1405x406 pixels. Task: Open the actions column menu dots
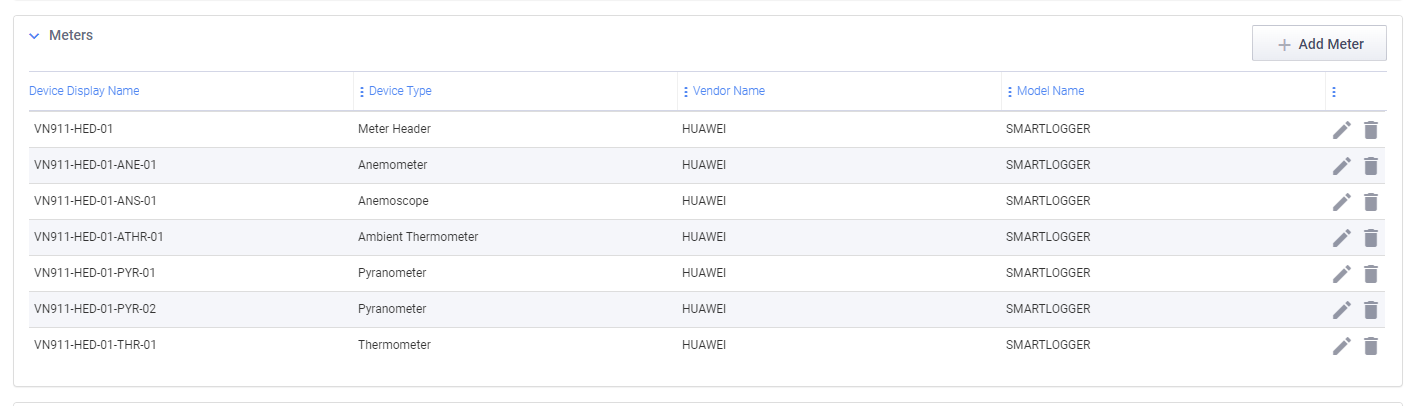(1334, 92)
